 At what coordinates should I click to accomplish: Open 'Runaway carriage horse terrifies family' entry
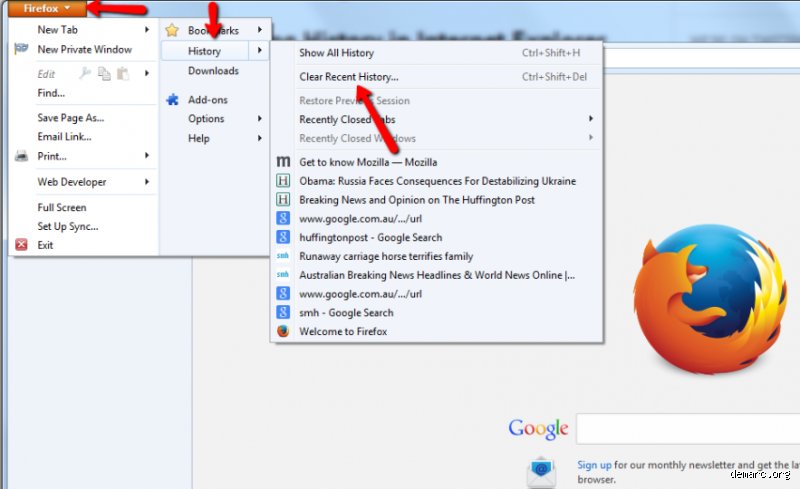click(x=386, y=256)
